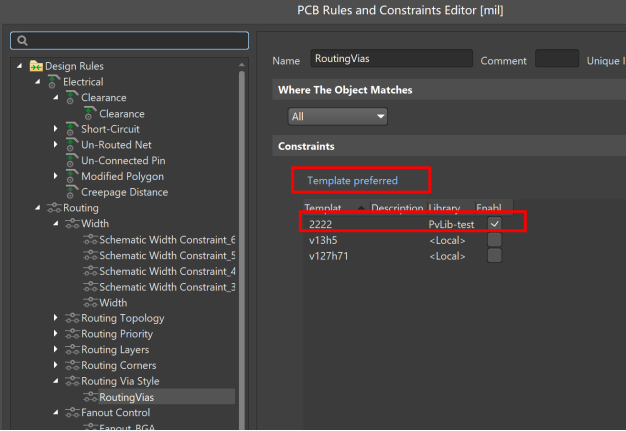Click the Creepage Distance rule icon
Screen dimensions: 626x431
pyautogui.click(x=71, y=192)
